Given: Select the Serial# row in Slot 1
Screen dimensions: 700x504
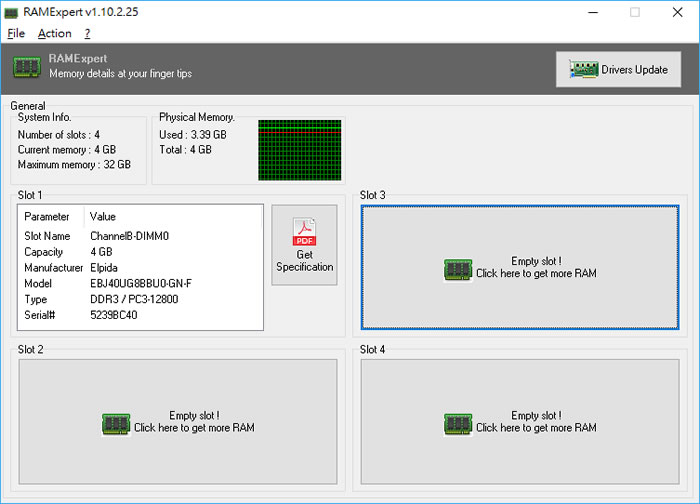Looking at the screenshot, I should coord(140,315).
